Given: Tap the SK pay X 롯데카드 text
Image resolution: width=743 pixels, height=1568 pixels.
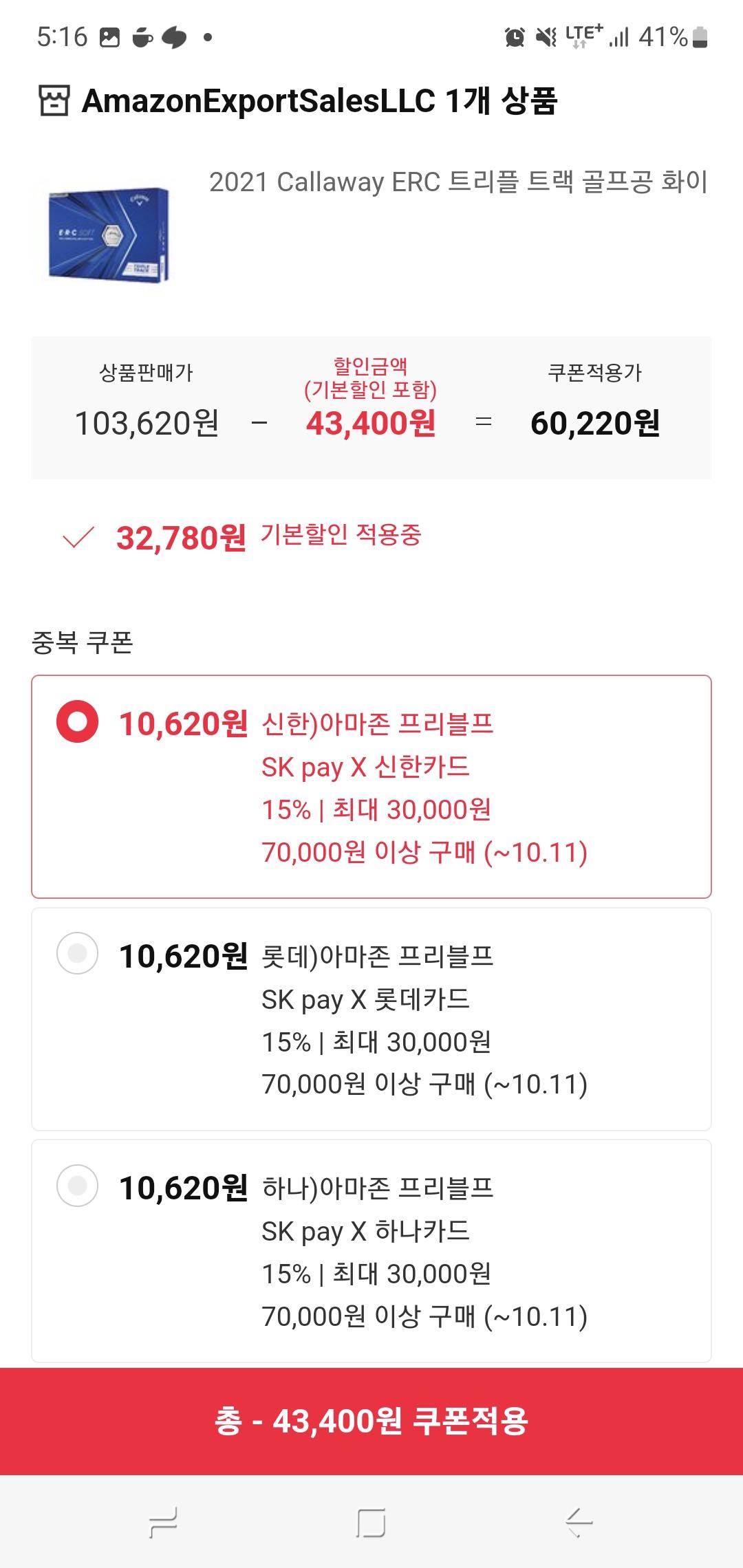Looking at the screenshot, I should pyautogui.click(x=365, y=999).
